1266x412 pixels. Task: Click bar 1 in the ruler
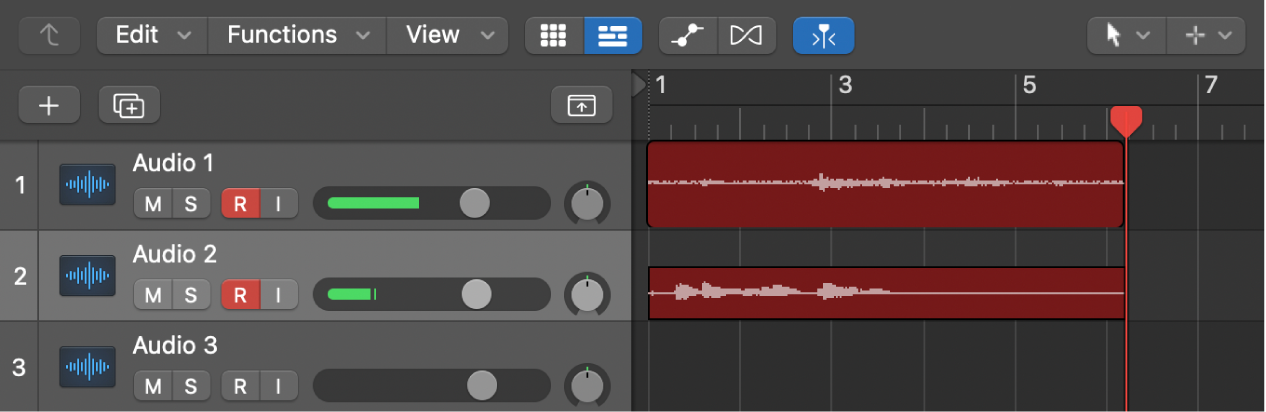[x=661, y=85]
